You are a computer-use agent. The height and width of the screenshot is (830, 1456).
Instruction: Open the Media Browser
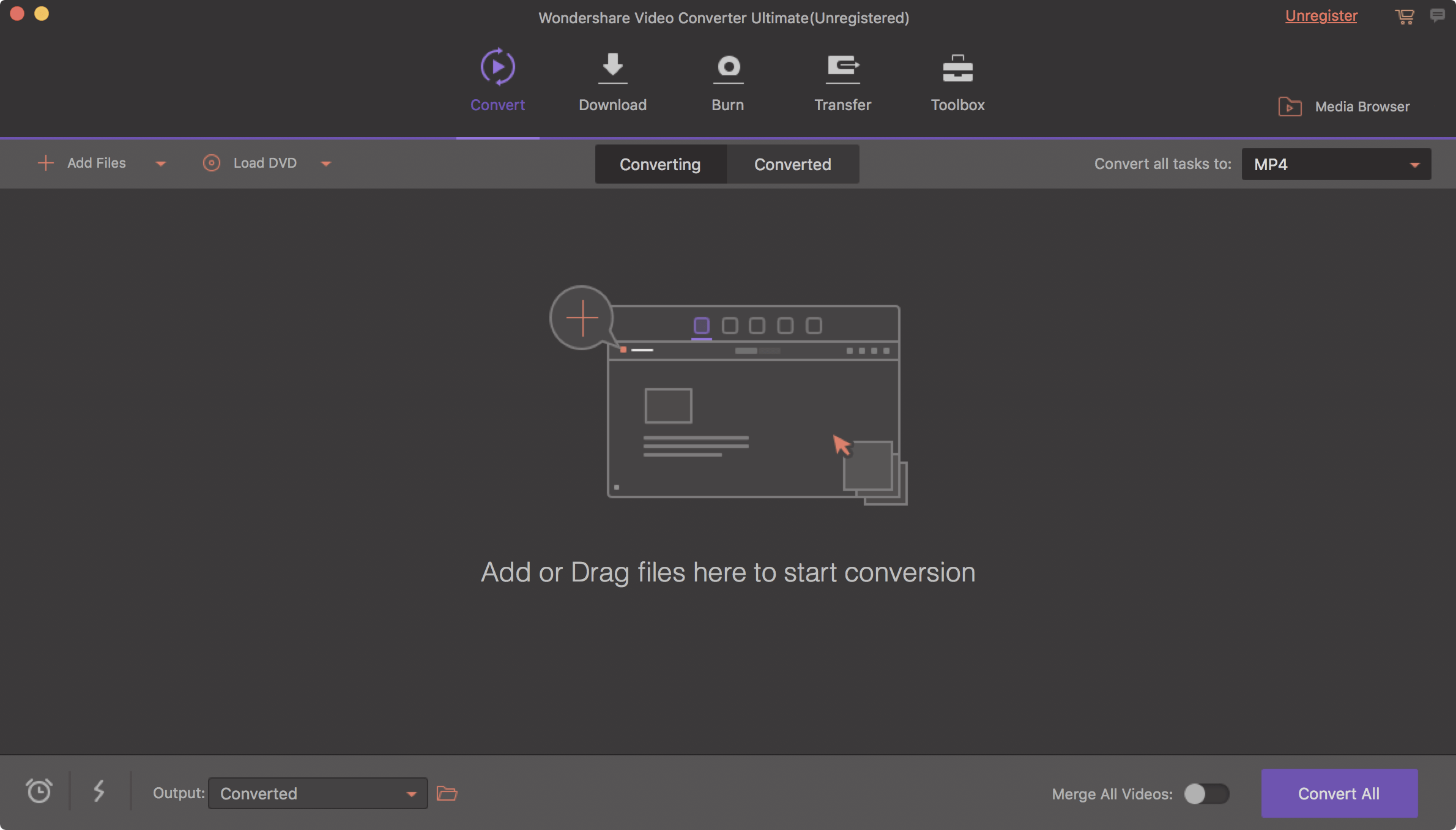tap(1344, 107)
